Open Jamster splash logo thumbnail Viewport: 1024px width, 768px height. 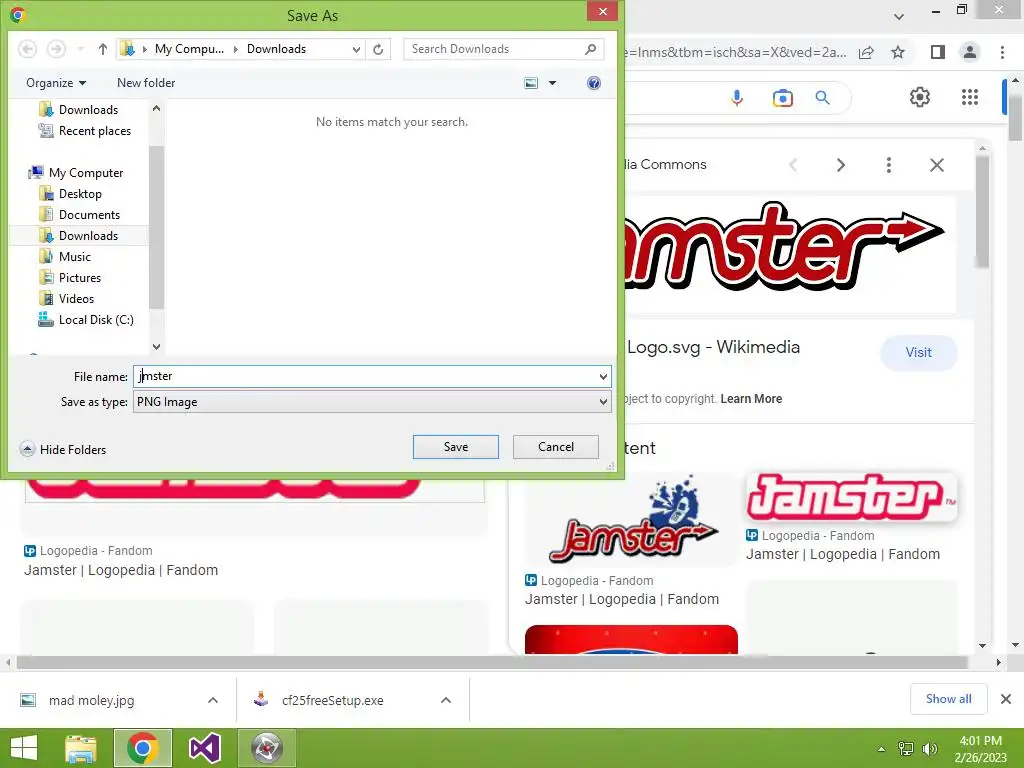point(631,519)
